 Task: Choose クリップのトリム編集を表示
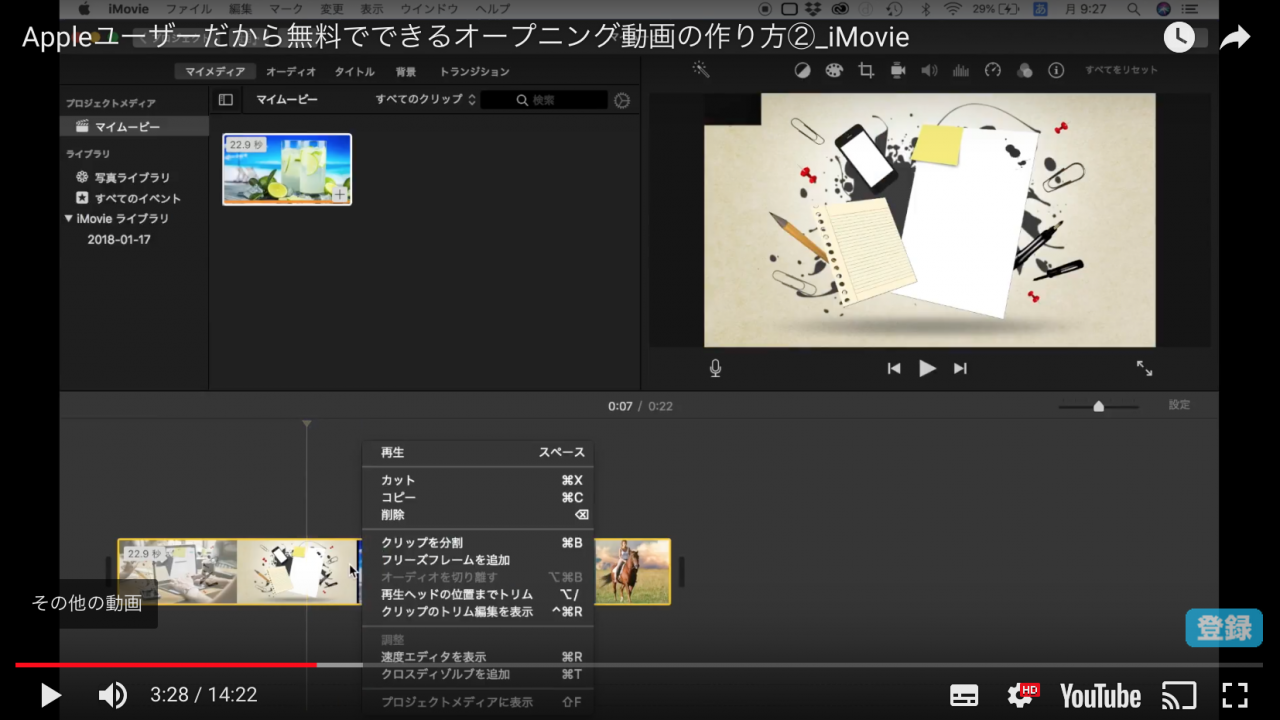478,611
